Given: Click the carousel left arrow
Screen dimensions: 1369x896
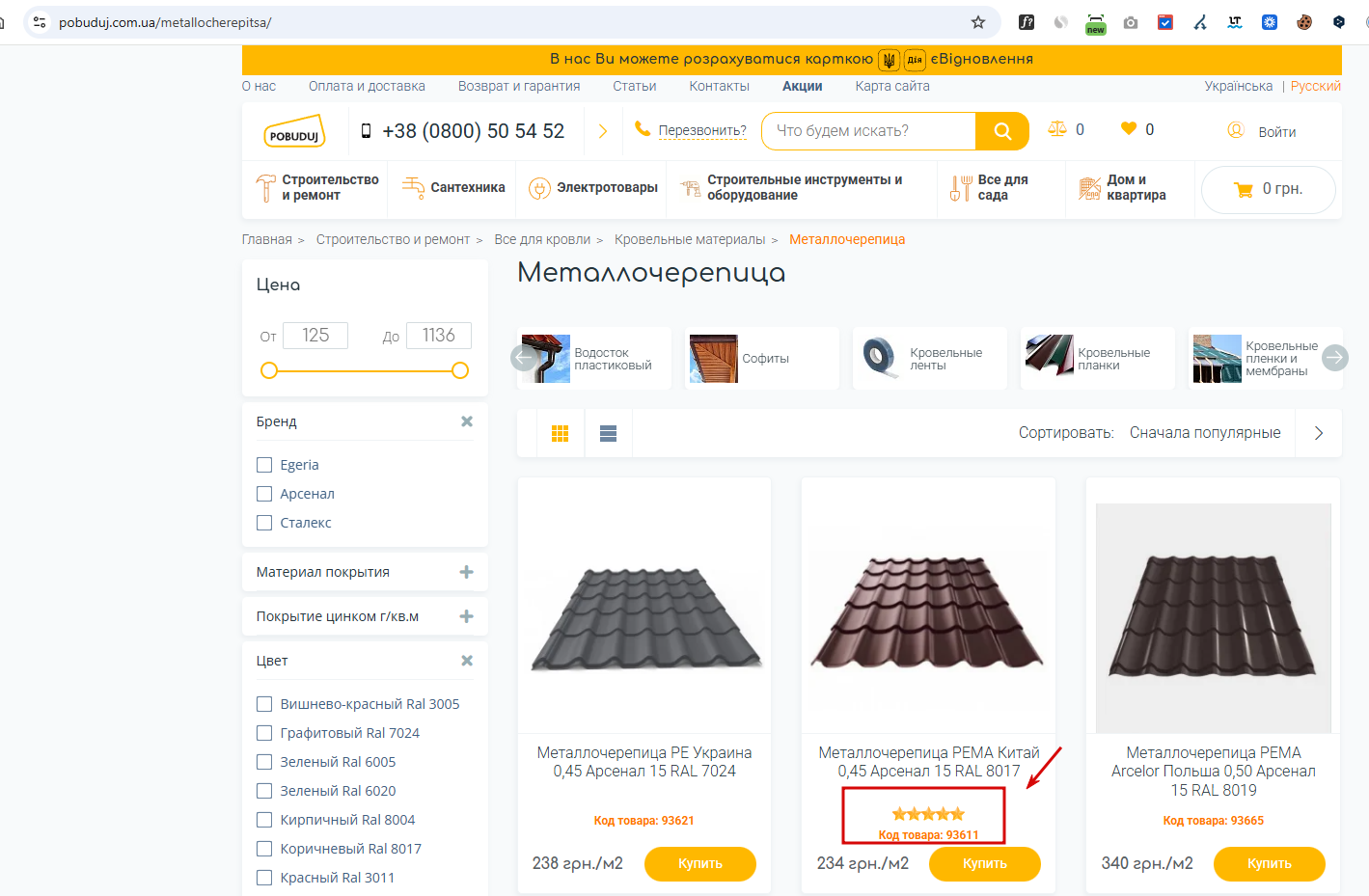Looking at the screenshot, I should click(524, 358).
